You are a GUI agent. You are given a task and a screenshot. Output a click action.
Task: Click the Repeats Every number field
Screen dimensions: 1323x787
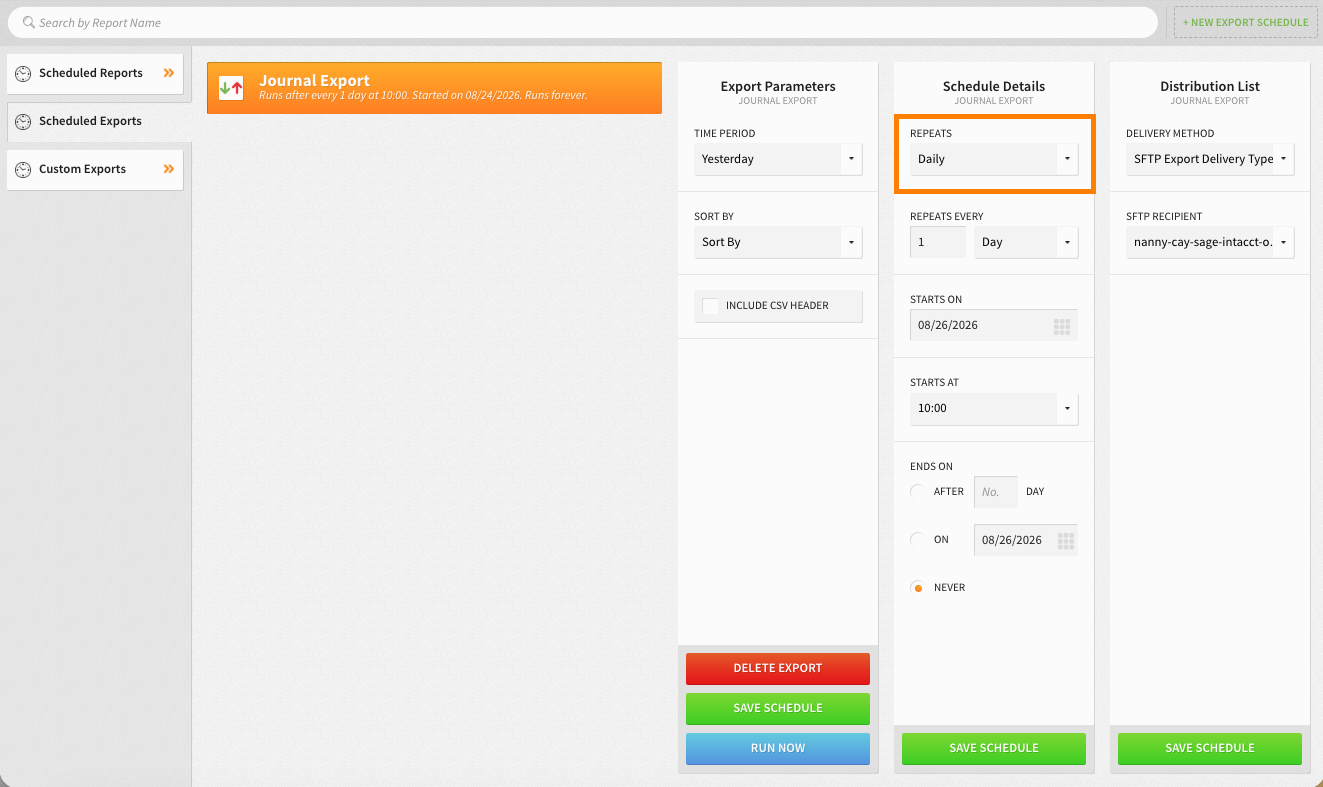(938, 242)
